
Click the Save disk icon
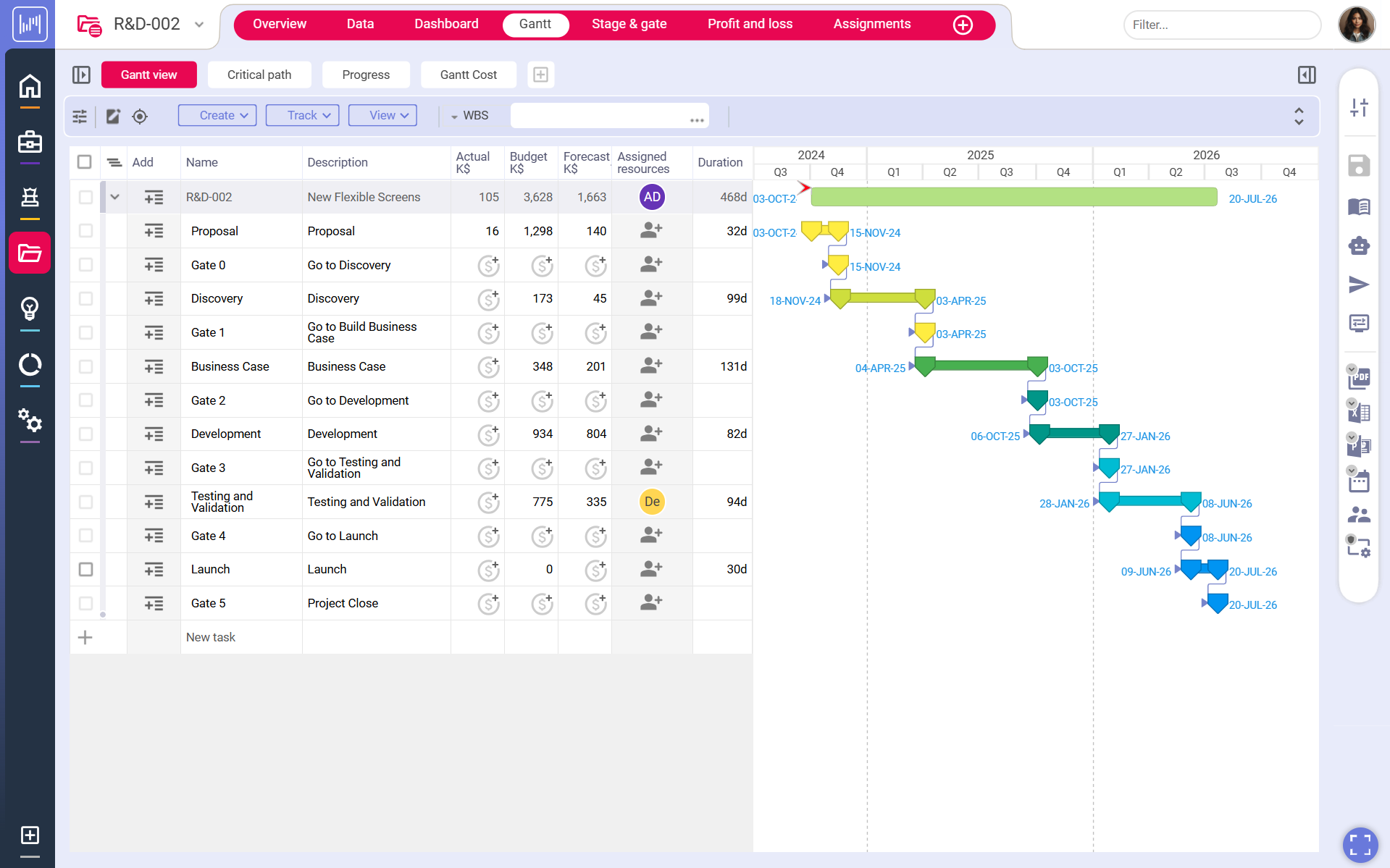point(1358,166)
